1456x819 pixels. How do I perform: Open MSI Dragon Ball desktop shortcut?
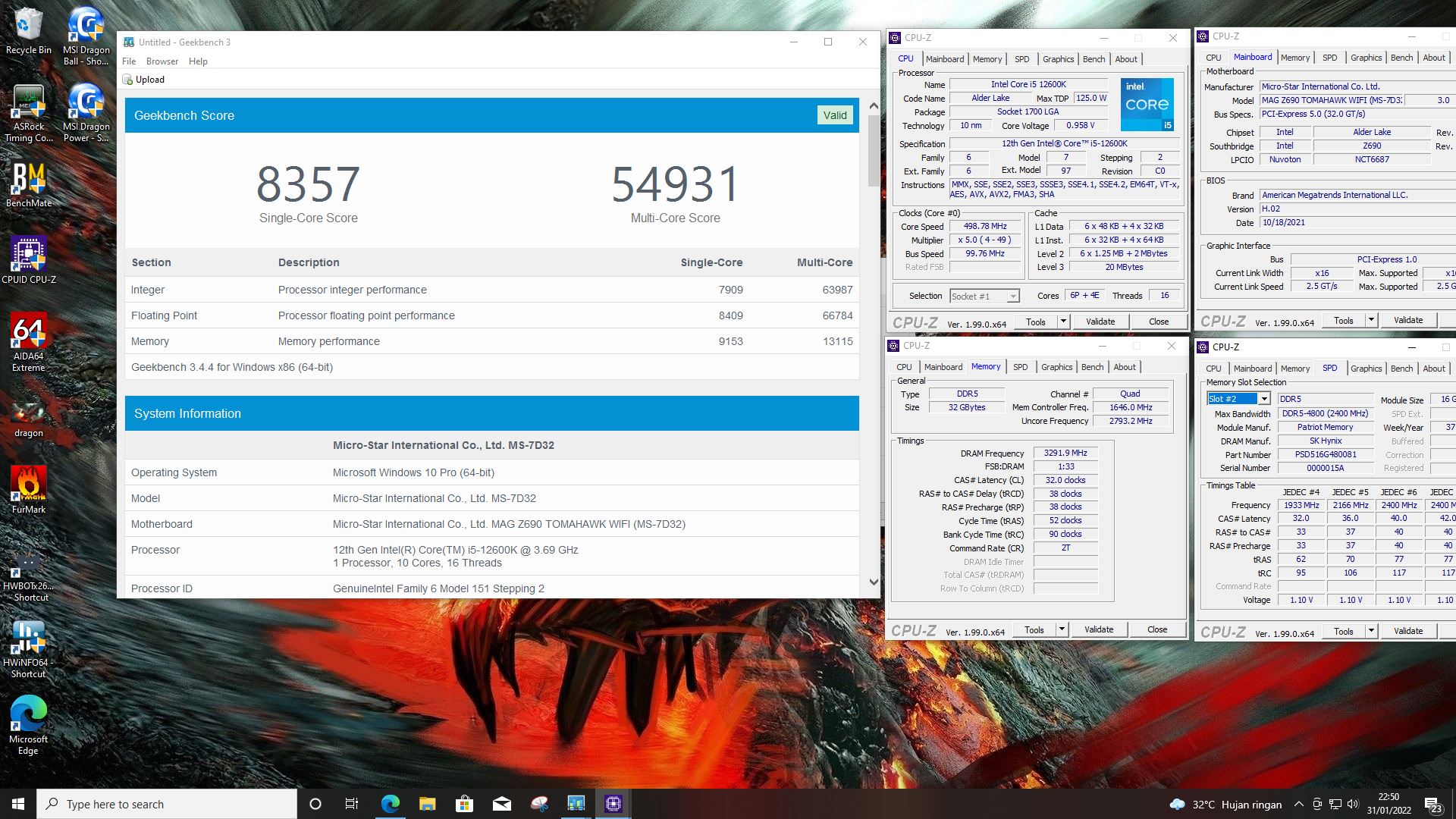(86, 36)
